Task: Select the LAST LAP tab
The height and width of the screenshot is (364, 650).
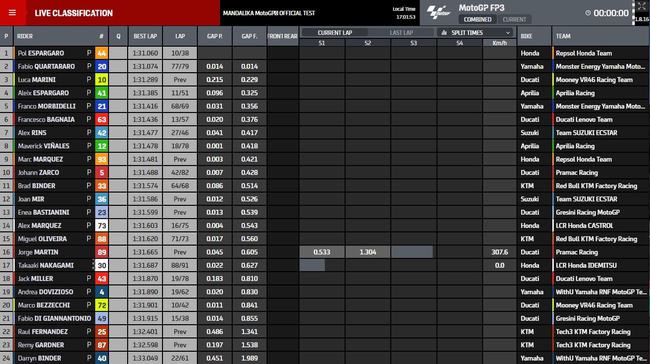Action: tap(401, 32)
